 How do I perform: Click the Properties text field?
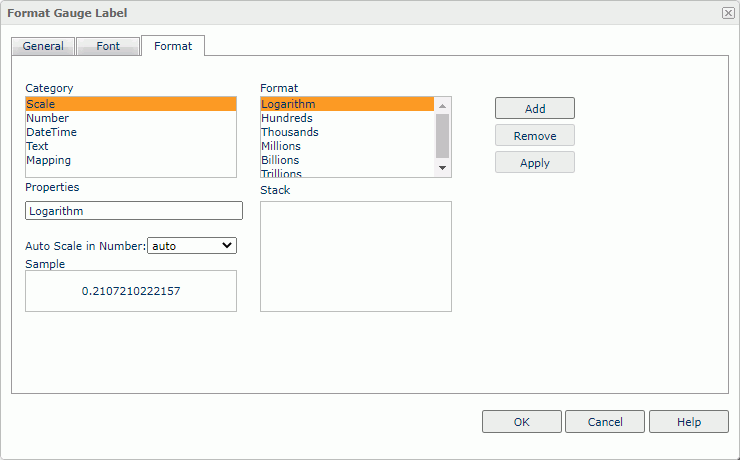pyautogui.click(x=133, y=211)
